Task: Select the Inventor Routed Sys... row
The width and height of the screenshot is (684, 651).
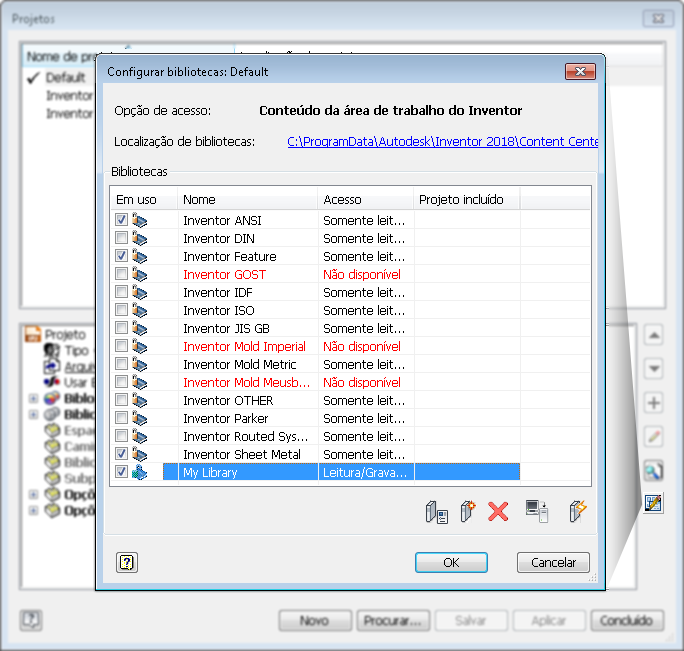Action: [350, 436]
